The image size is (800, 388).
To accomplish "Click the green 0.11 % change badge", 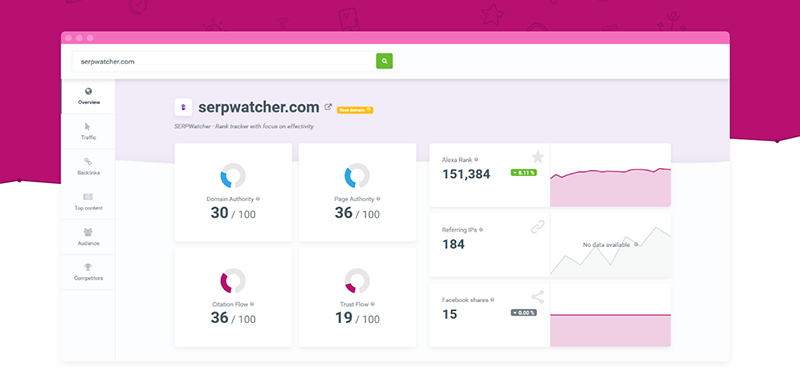I will (523, 173).
